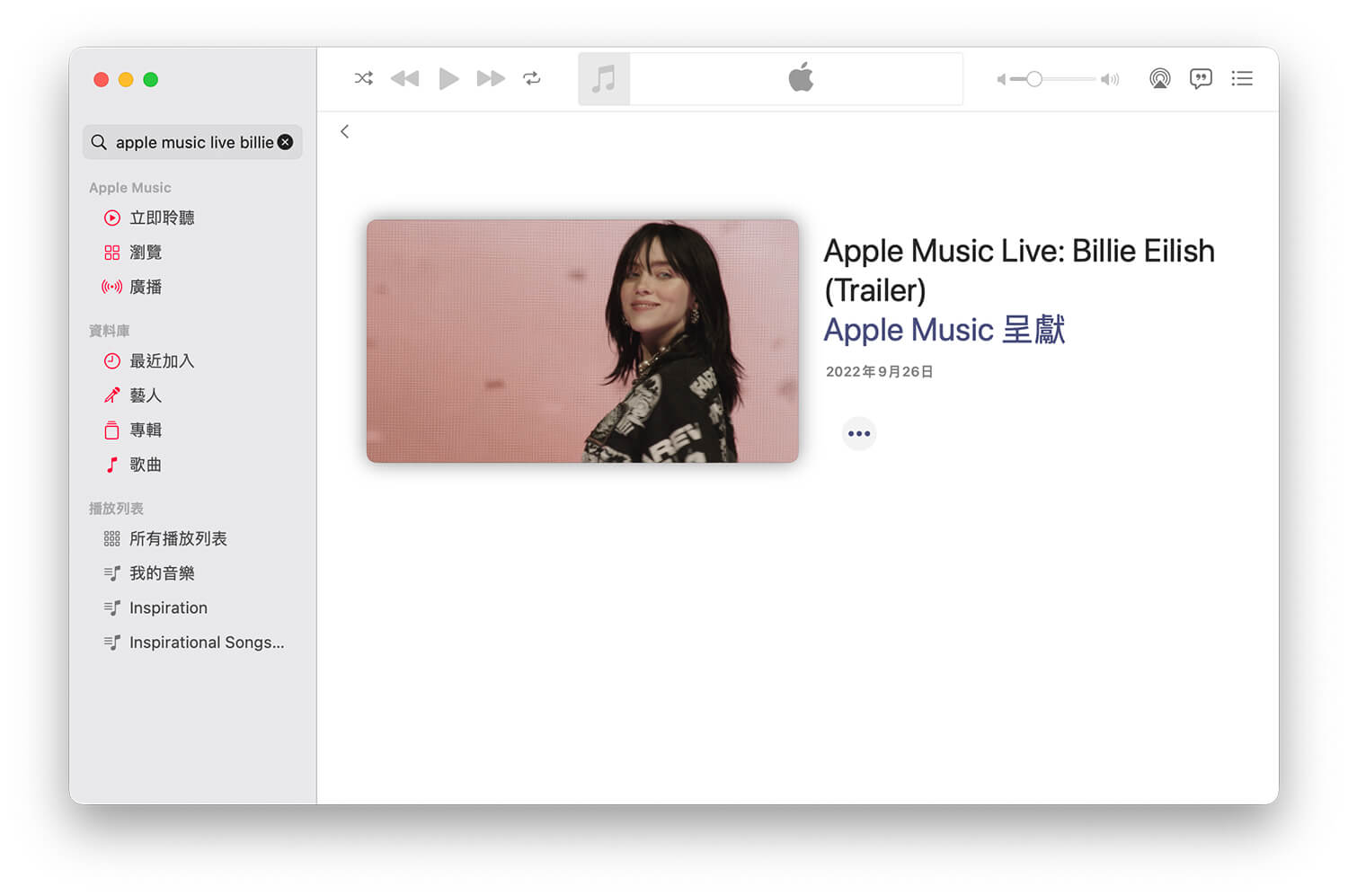Click the 我的音樂 playlist icon

[111, 573]
